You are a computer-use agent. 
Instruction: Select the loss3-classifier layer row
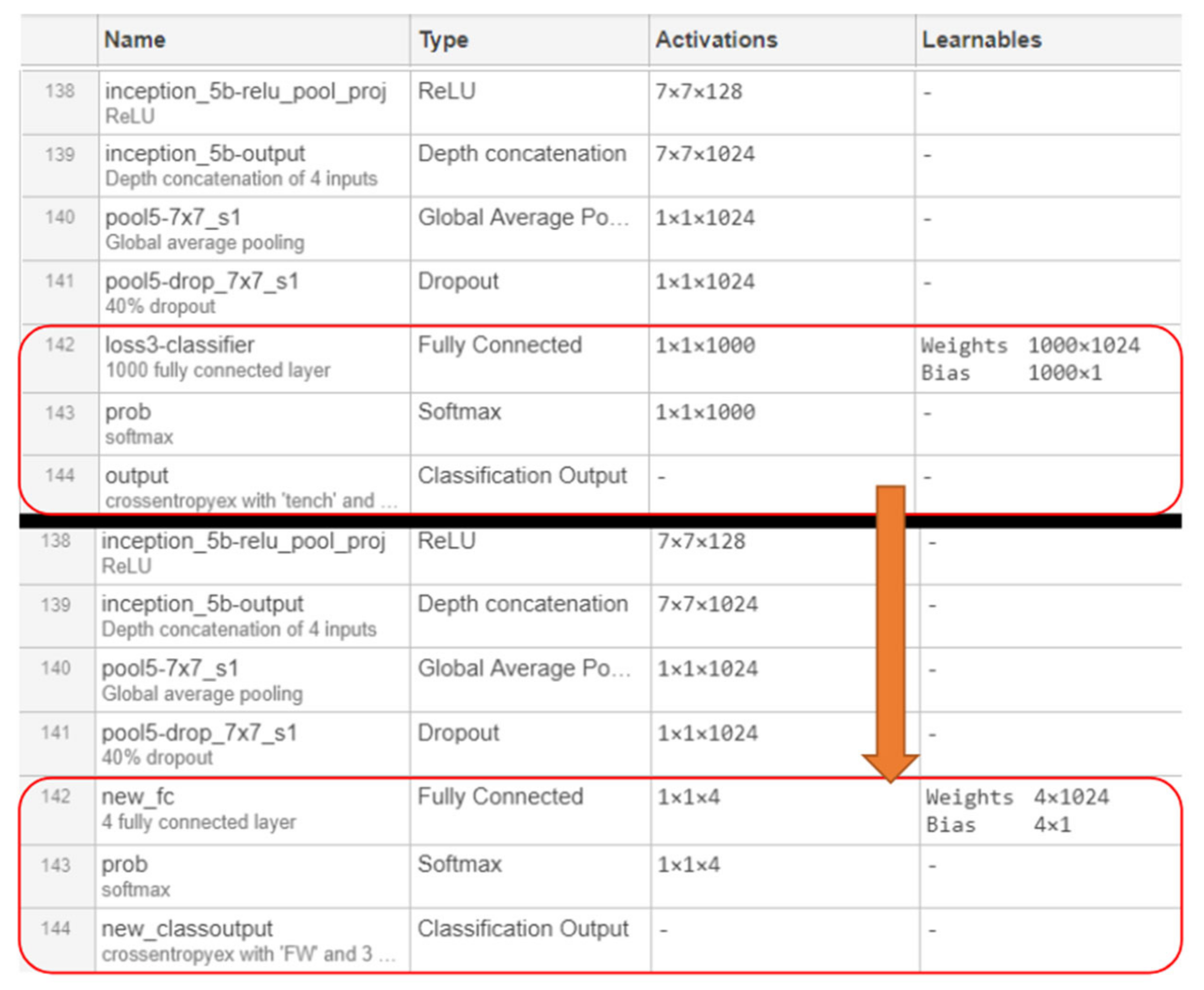point(180,345)
